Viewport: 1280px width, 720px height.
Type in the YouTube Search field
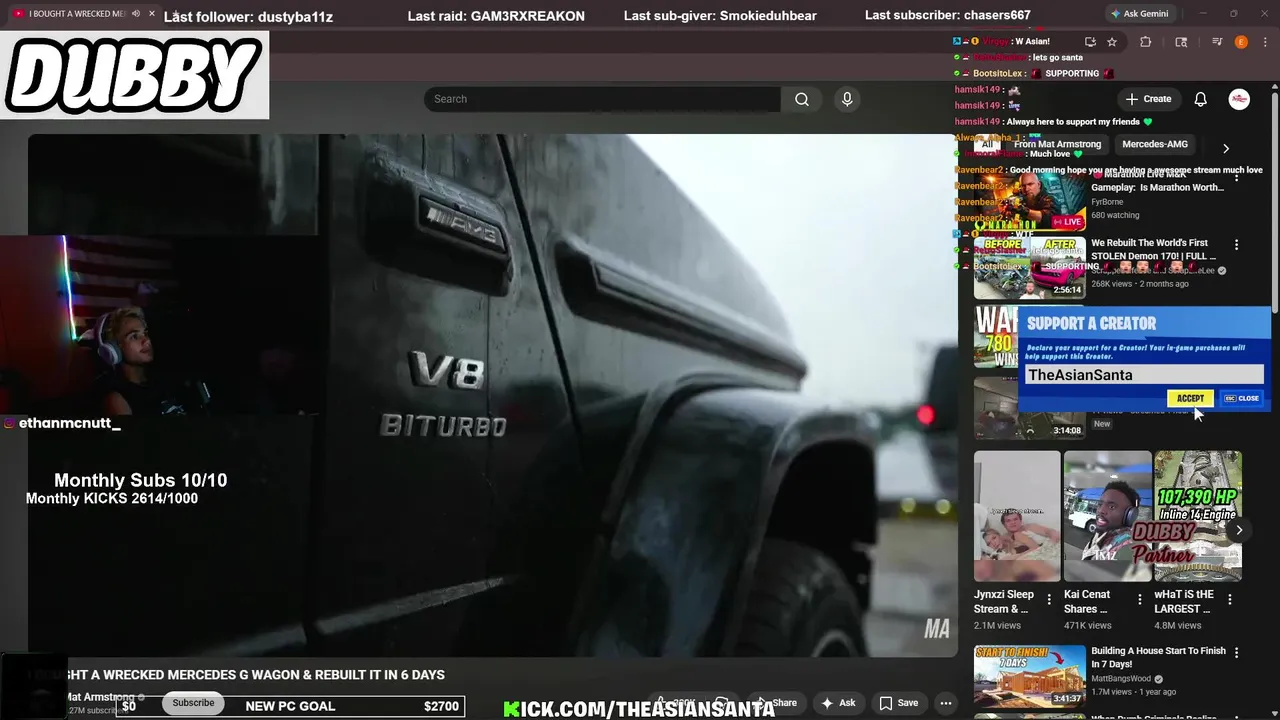(x=603, y=99)
